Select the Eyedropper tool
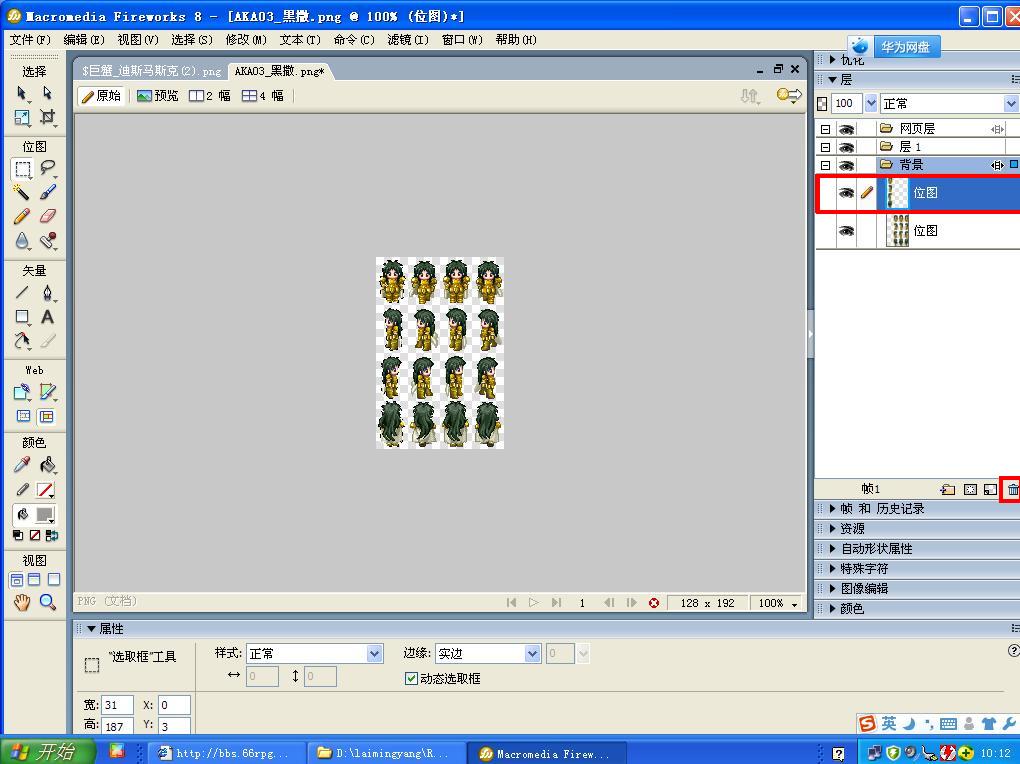 click(21, 465)
